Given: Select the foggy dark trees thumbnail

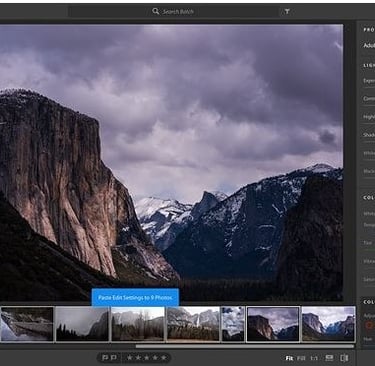Looking at the screenshot, I should click(82, 324).
